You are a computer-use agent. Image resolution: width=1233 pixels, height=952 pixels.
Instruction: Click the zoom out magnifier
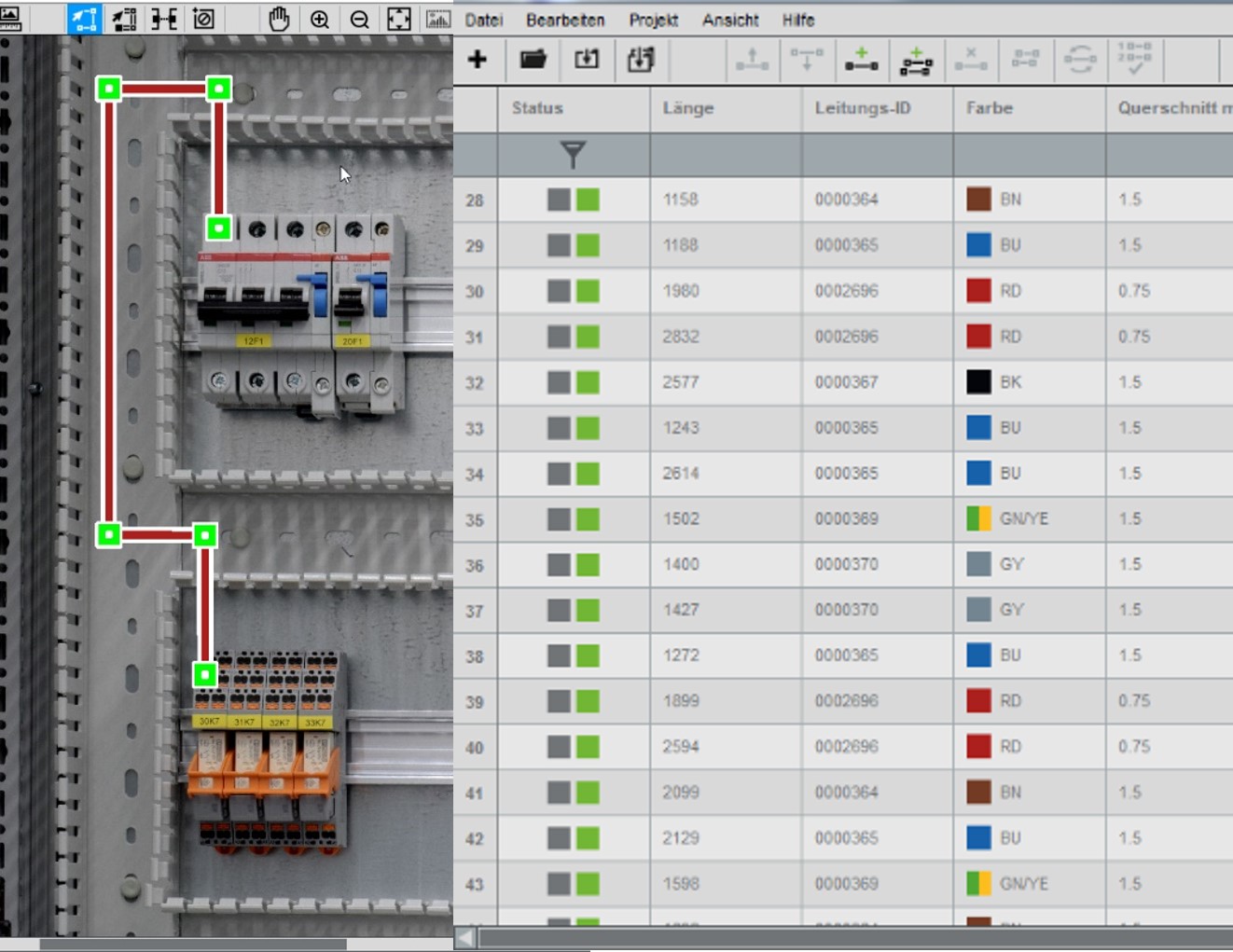[359, 19]
